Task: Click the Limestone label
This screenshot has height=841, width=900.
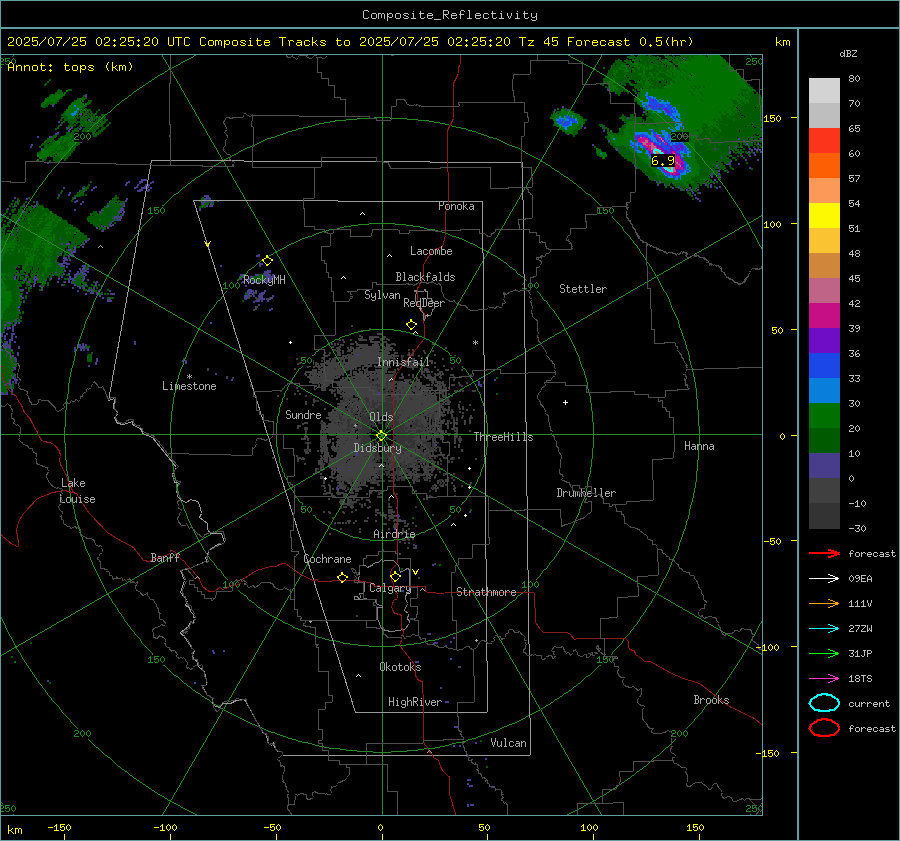Action: click(x=189, y=386)
